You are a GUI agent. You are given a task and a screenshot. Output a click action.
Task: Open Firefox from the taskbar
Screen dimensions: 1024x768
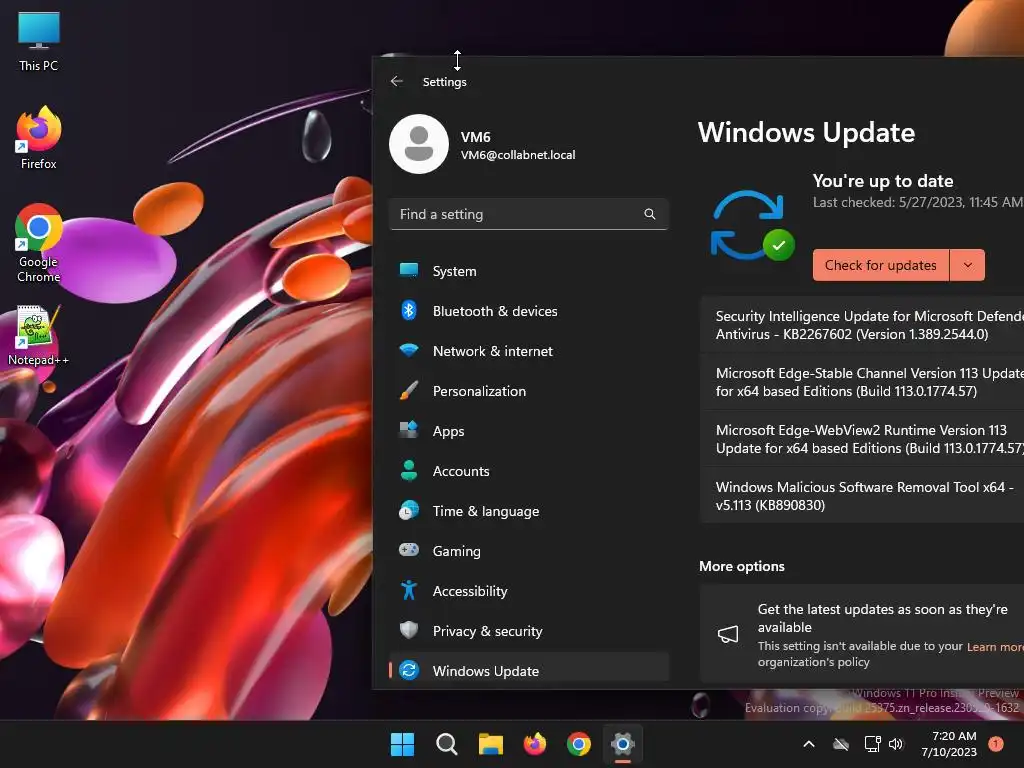(535, 744)
